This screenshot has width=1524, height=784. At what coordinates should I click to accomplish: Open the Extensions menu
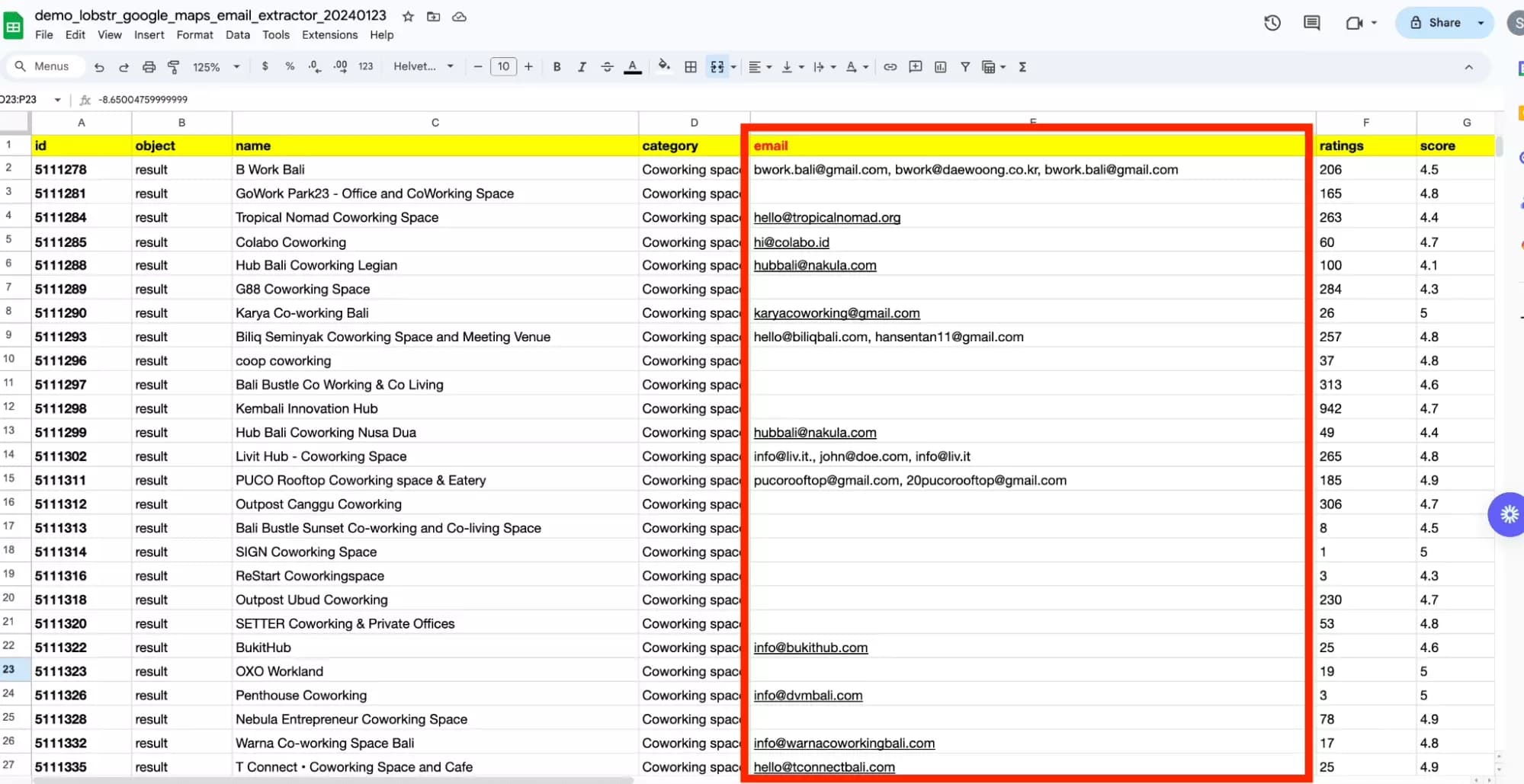pyautogui.click(x=329, y=35)
